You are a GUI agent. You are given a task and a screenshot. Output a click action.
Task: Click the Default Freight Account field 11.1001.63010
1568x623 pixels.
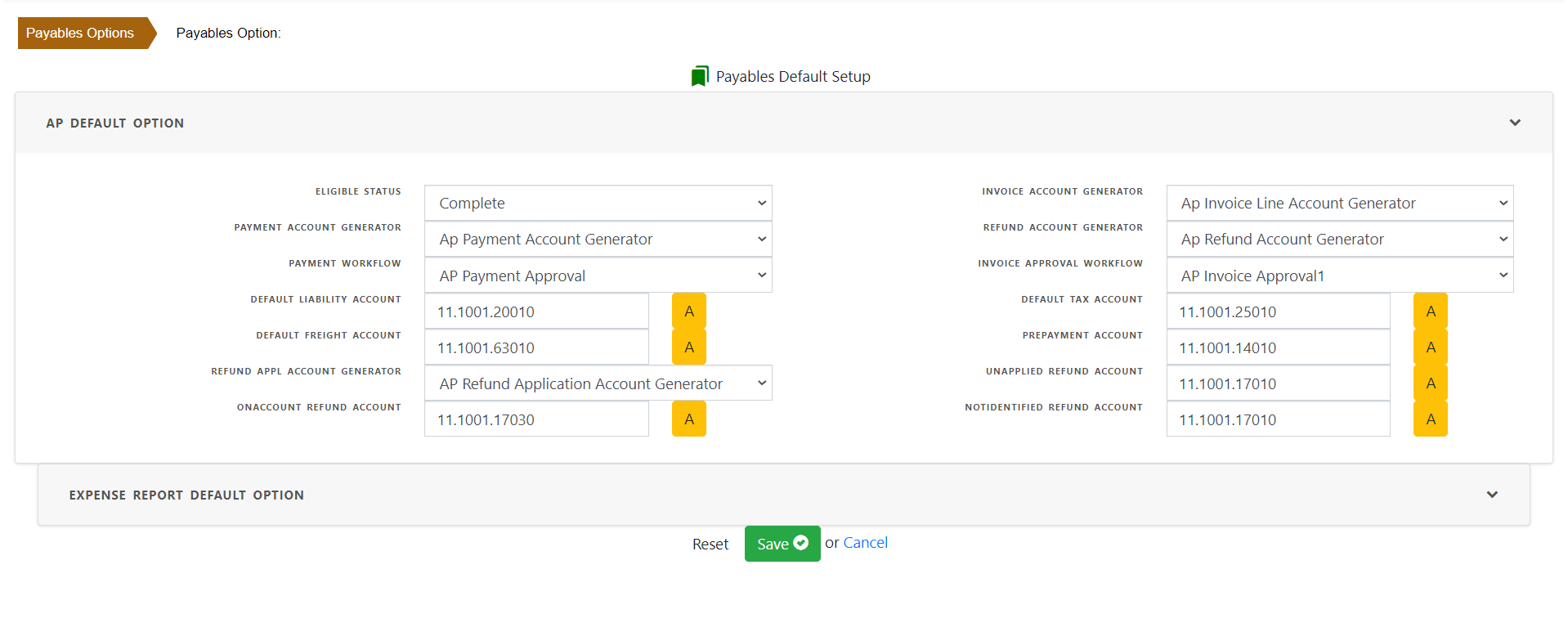pos(537,347)
